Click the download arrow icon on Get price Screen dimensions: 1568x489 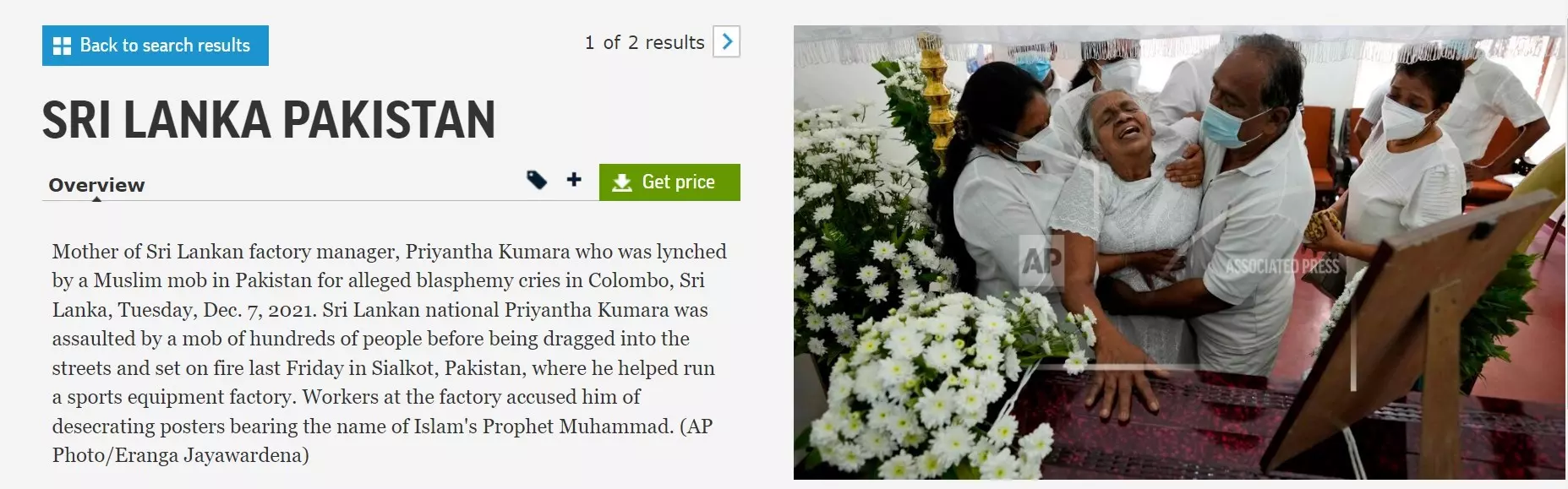point(622,182)
